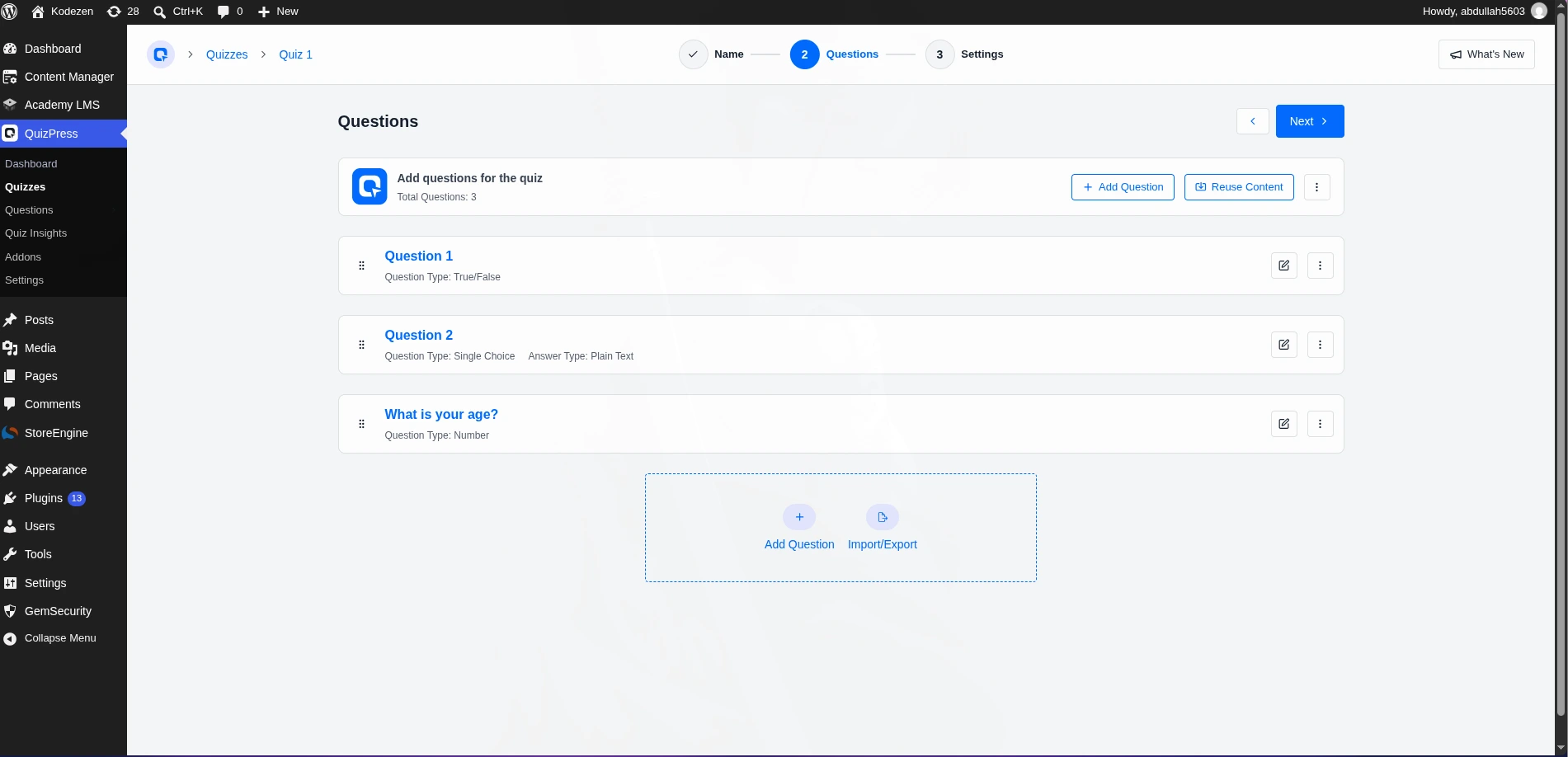Viewport: 1568px width, 757px height.
Task: Open the 28 pending updates icon
Action: (123, 12)
